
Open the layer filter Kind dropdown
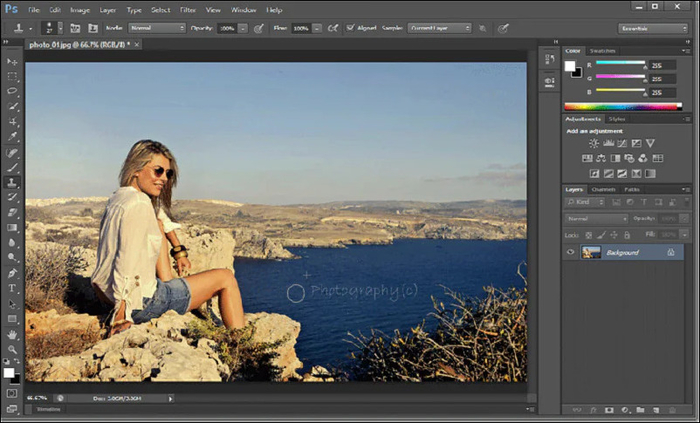[585, 202]
